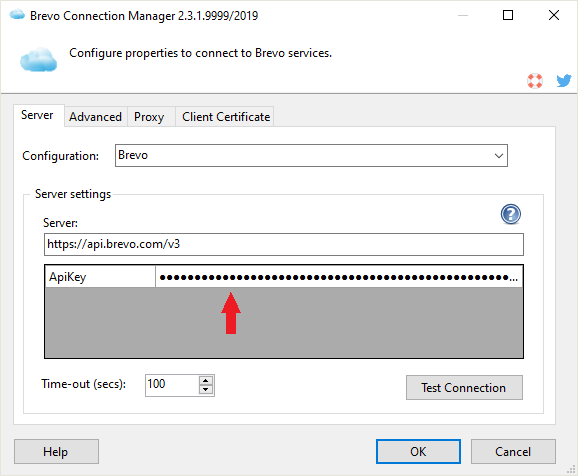
Task: Click the Time-out value field showing 100
Action: 172,385
